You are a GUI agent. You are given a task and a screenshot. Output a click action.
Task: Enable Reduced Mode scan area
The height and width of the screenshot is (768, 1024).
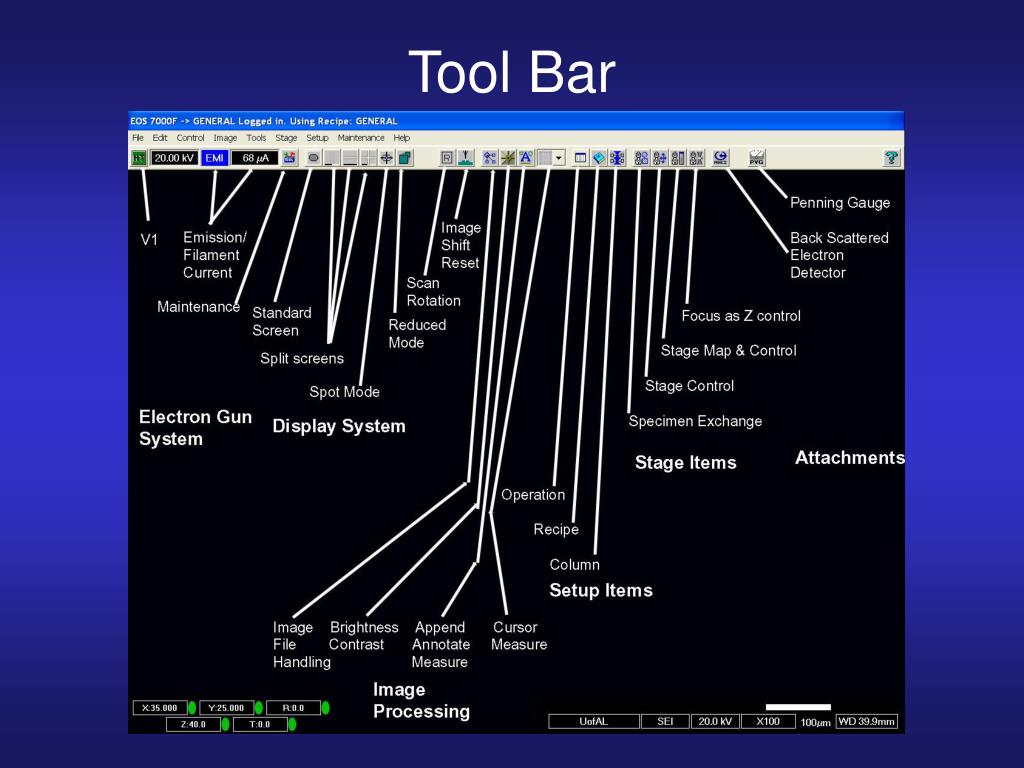tap(405, 158)
